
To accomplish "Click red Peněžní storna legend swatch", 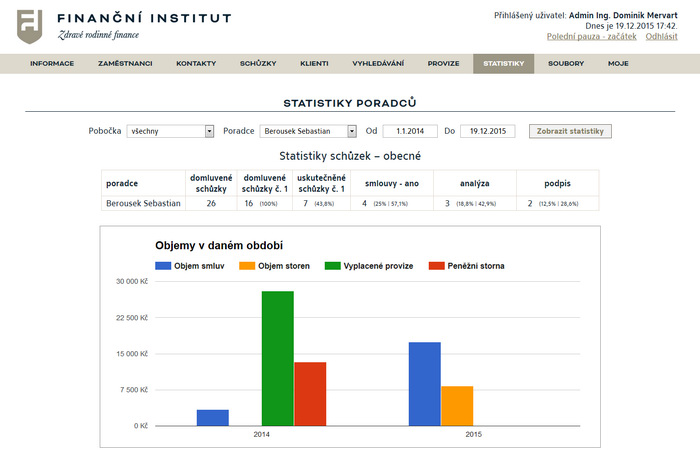I will (x=436, y=266).
